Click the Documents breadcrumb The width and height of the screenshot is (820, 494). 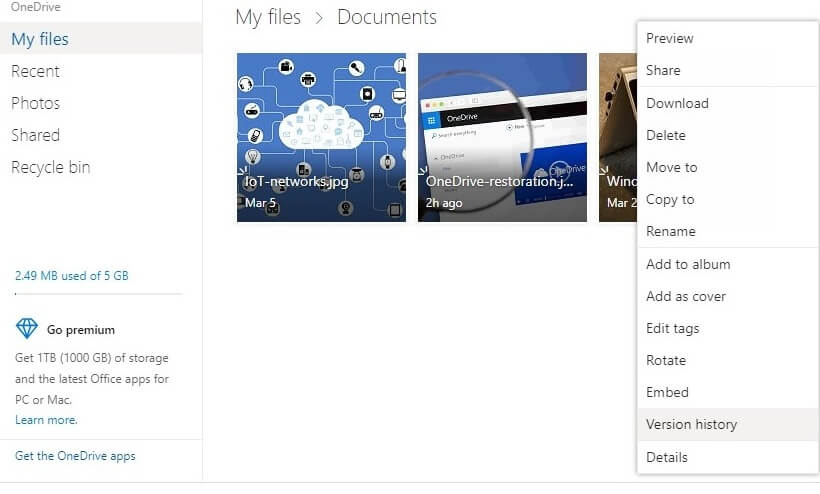pos(386,17)
